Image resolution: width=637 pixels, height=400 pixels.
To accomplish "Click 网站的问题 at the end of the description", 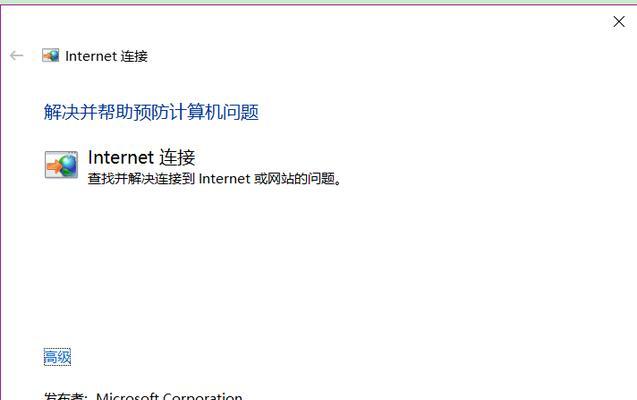I will coord(301,179).
